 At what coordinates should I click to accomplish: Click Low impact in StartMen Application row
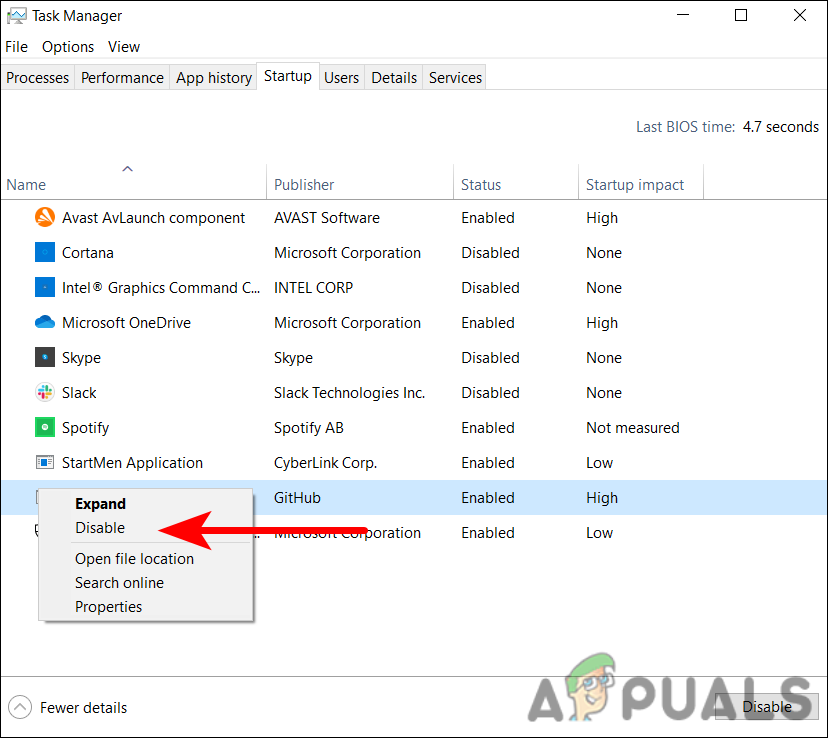599,463
